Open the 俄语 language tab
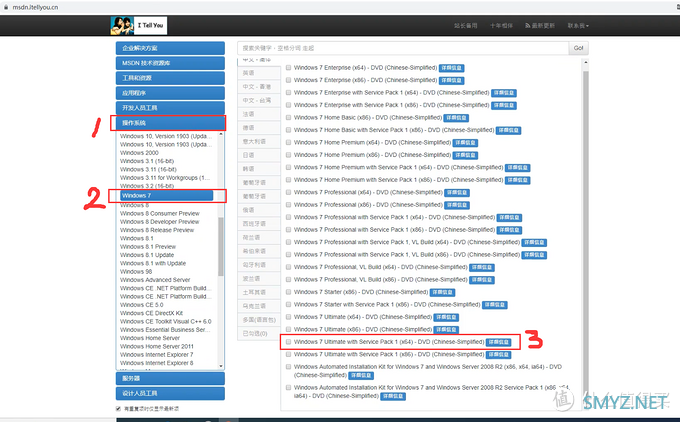Viewport: 680px width, 422px height. (x=259, y=210)
